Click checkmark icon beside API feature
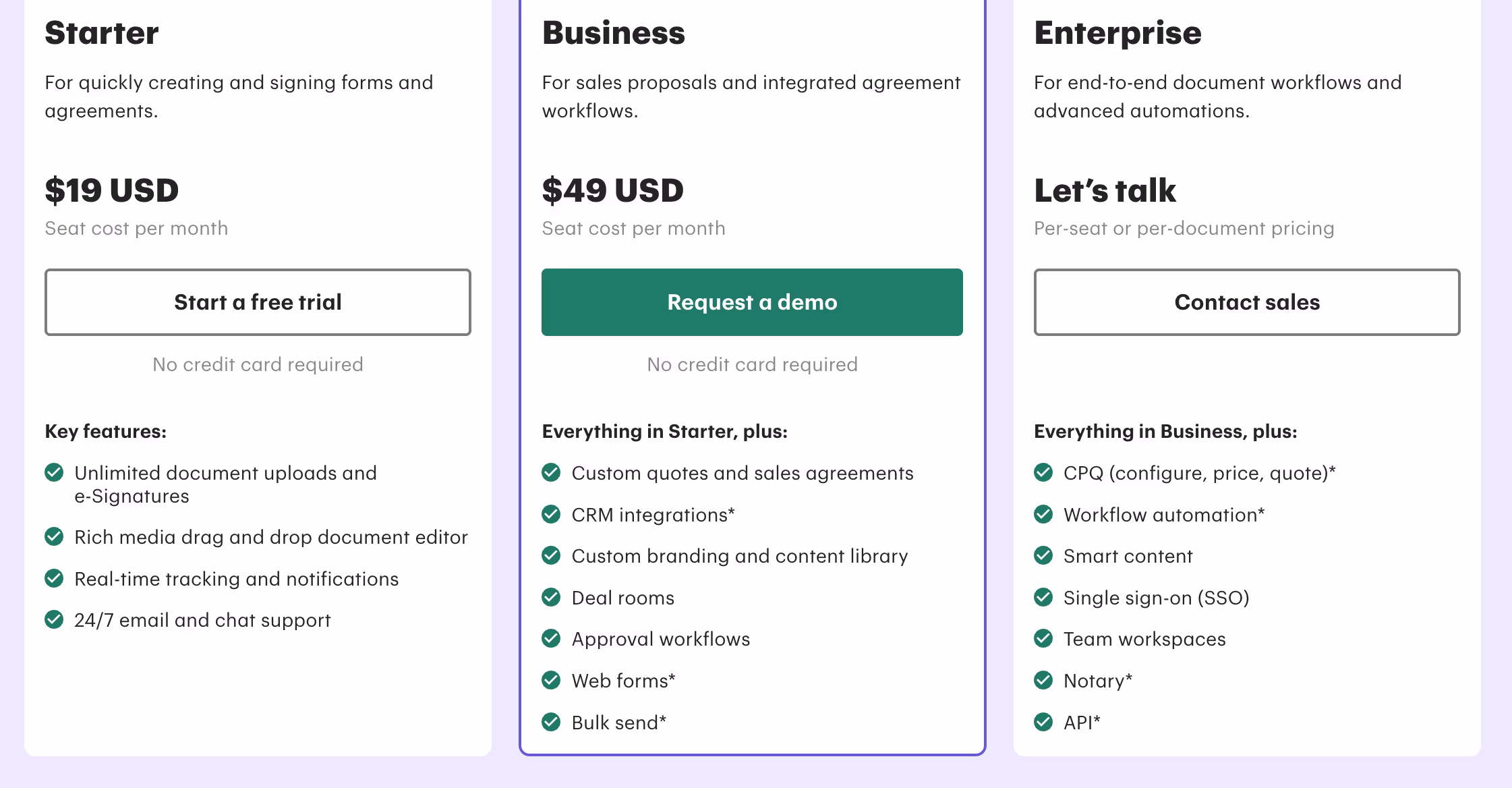Screen dimensions: 1512x788 (x=1043, y=722)
